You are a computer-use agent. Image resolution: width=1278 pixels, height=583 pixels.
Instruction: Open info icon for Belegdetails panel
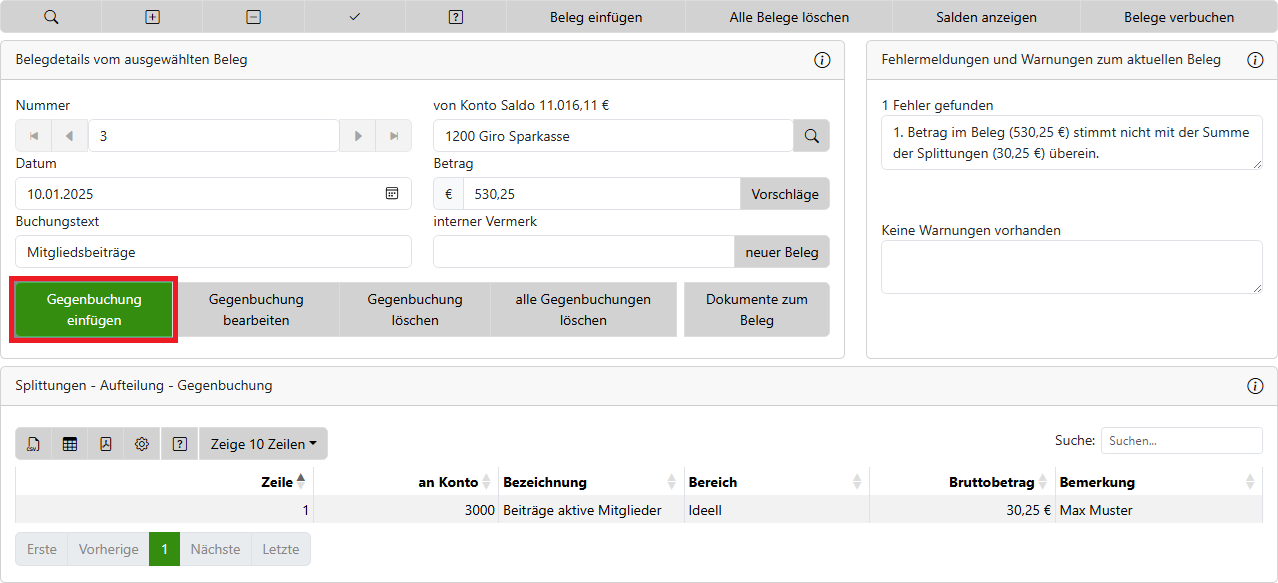pos(822,60)
